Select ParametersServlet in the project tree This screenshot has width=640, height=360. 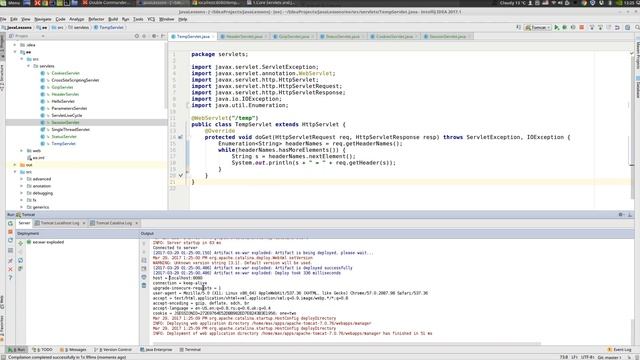(69, 109)
